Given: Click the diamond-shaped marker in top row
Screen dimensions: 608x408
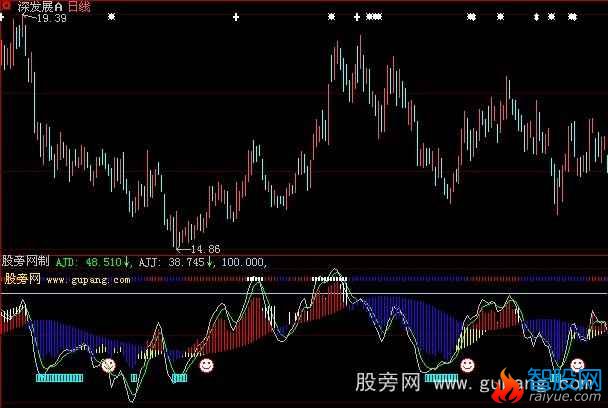Looking at the screenshot, I should pos(536,17).
